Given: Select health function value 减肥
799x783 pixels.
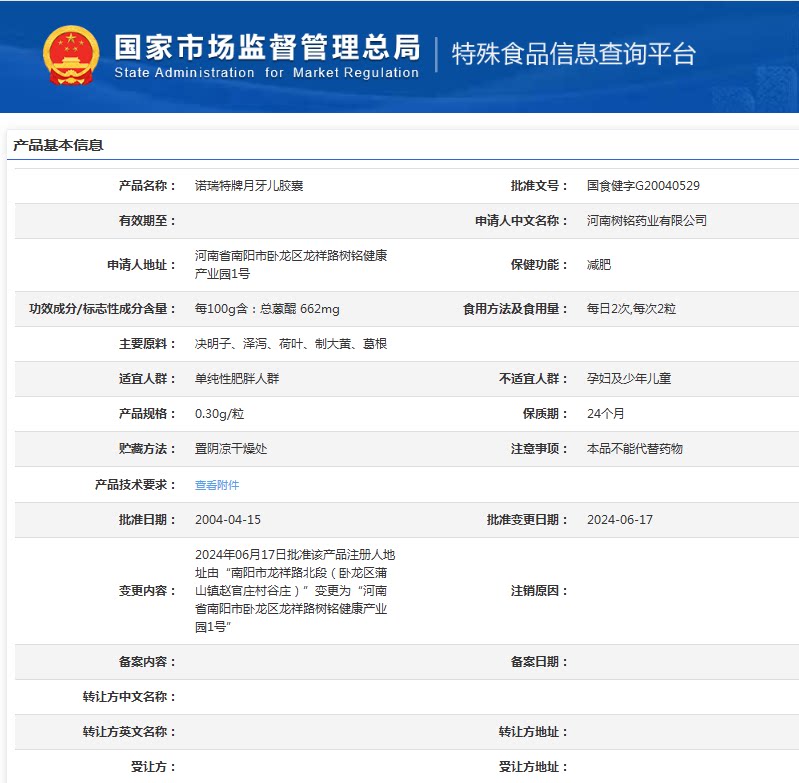Looking at the screenshot, I should pyautogui.click(x=599, y=264).
